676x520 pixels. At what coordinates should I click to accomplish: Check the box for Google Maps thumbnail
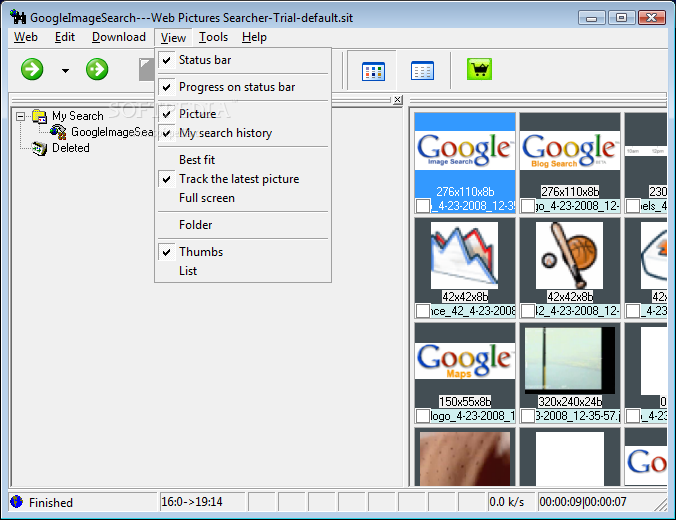tap(423, 416)
